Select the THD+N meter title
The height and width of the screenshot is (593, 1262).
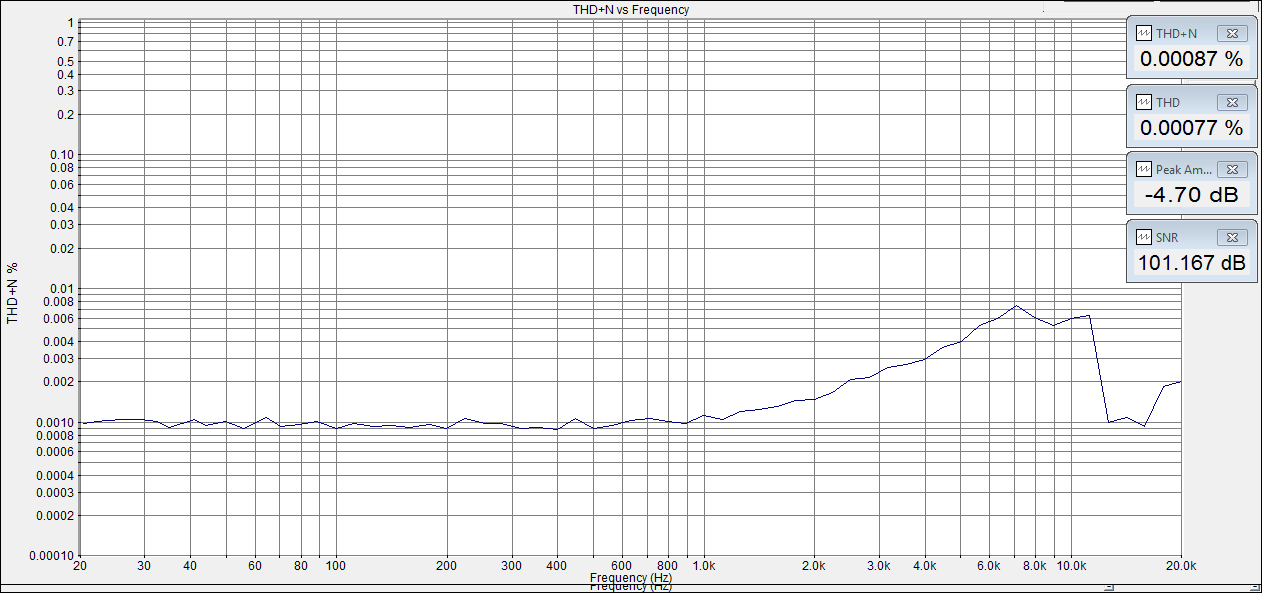pos(1176,34)
